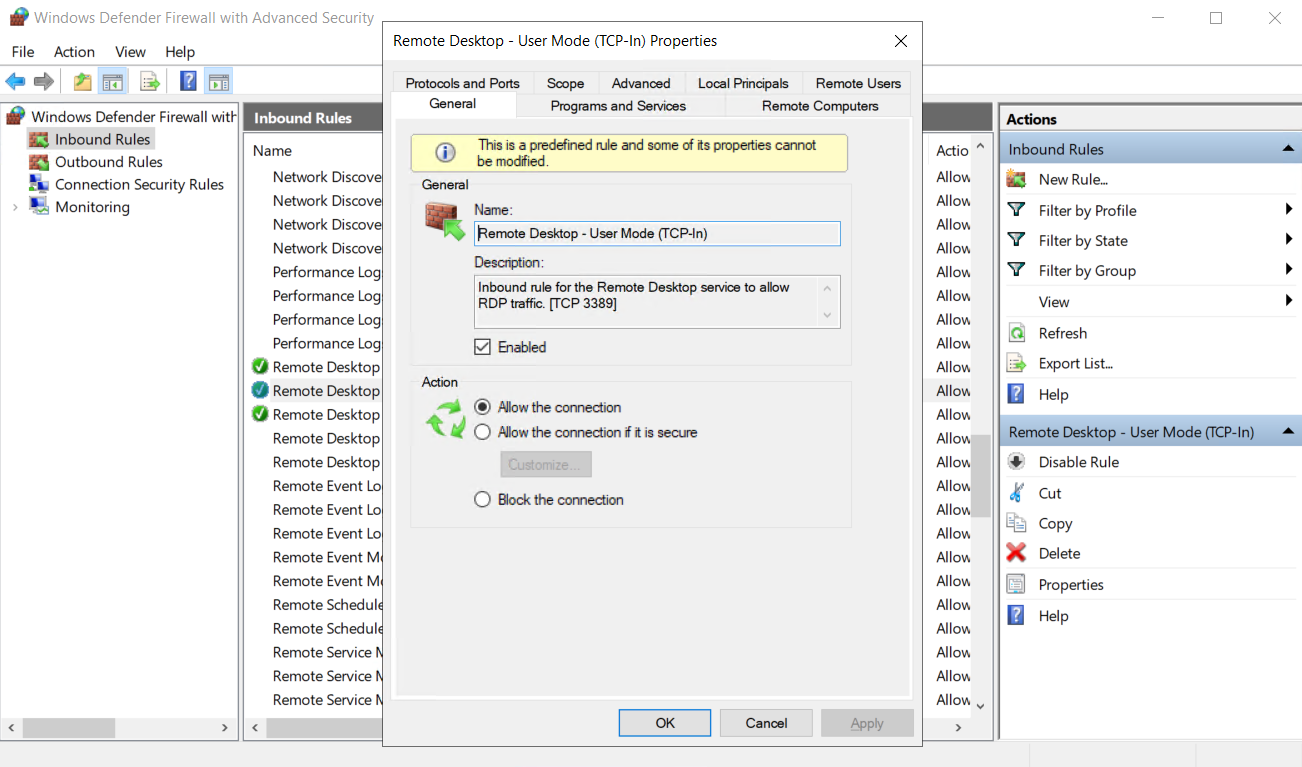
Task: Click the Outbound Rules tree icon
Action: (x=39, y=162)
